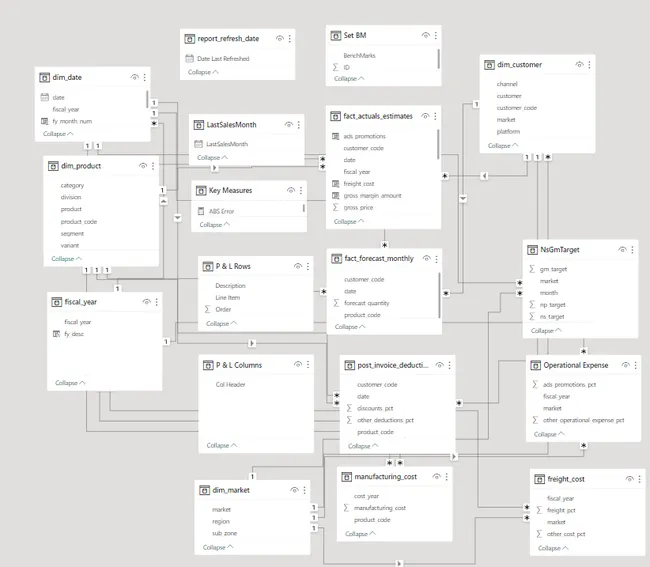This screenshot has height=567, width=650.
Task: Click the fiscal_year table icon
Action: pos(56,302)
